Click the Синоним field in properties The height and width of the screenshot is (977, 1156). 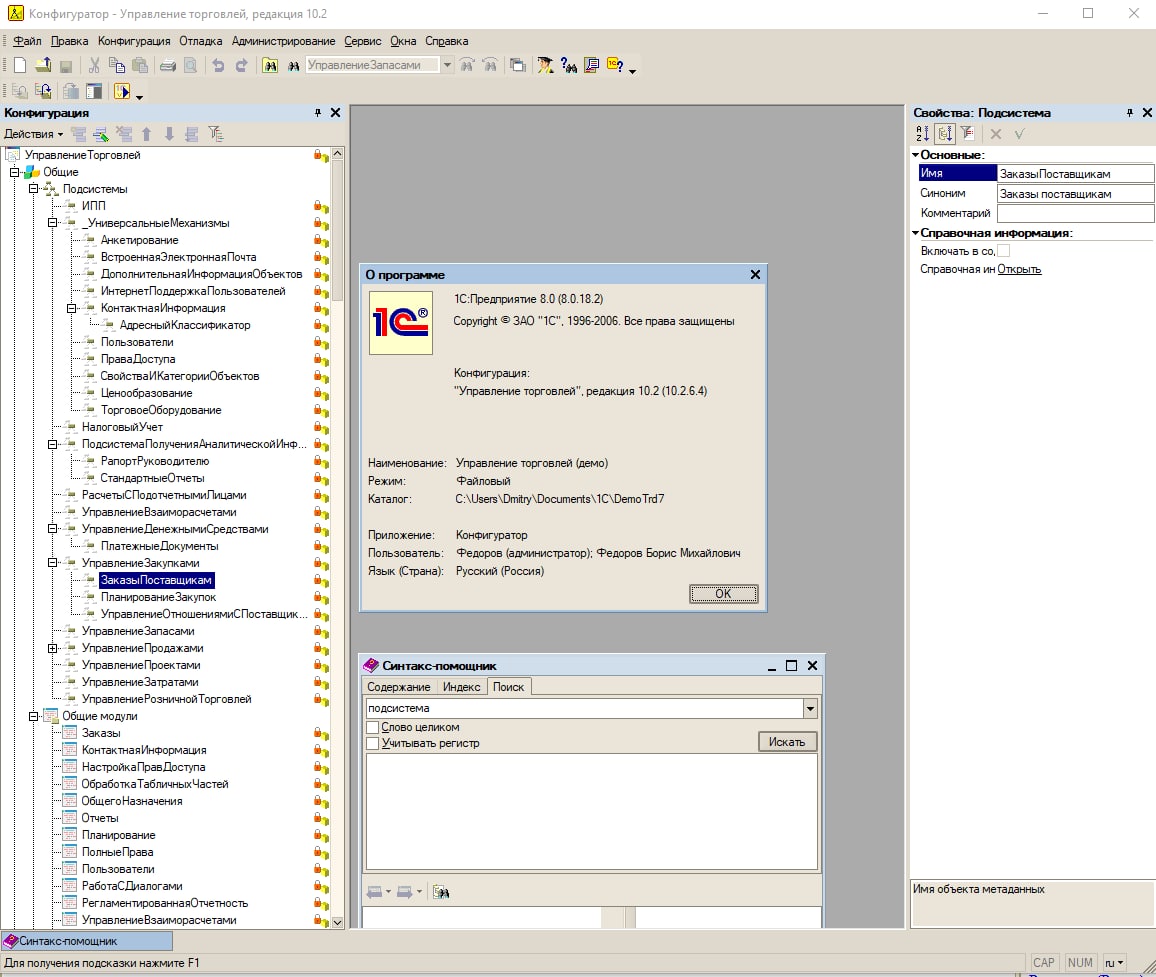coord(1075,194)
